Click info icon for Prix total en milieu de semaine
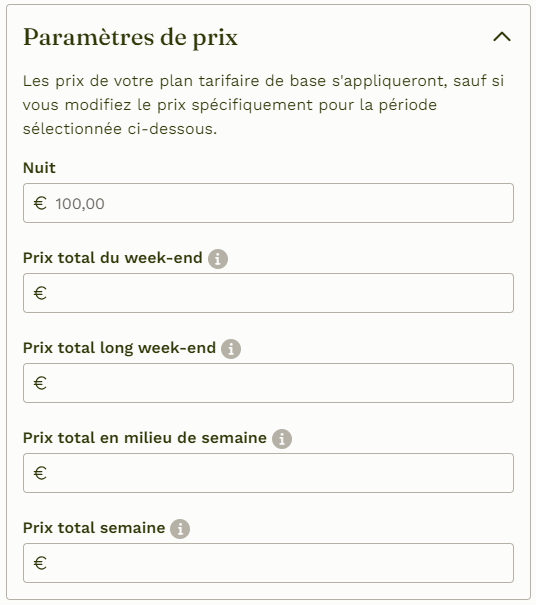Screen dimensions: 536x605 (282, 439)
